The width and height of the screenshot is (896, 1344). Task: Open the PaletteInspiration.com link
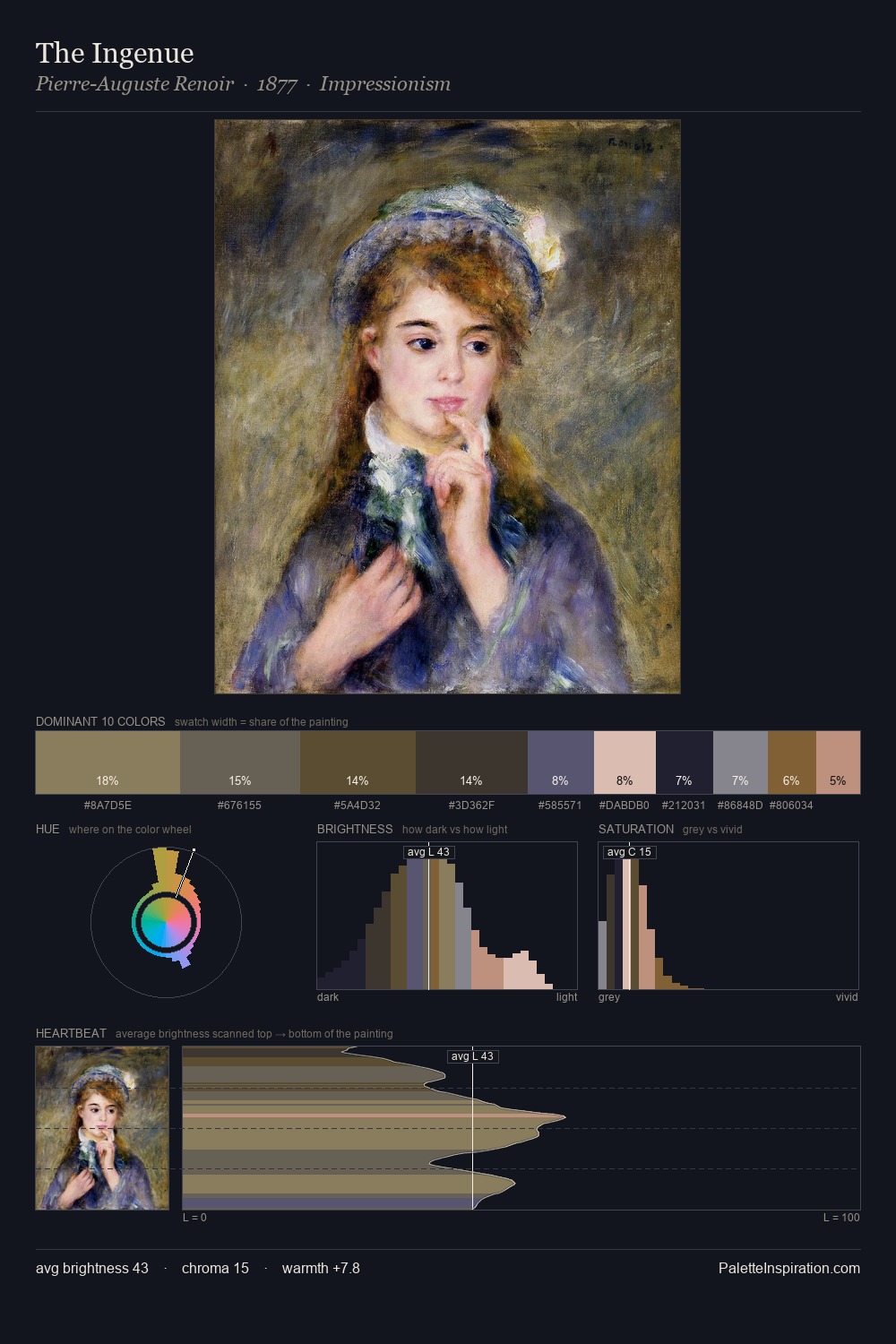click(x=789, y=1268)
